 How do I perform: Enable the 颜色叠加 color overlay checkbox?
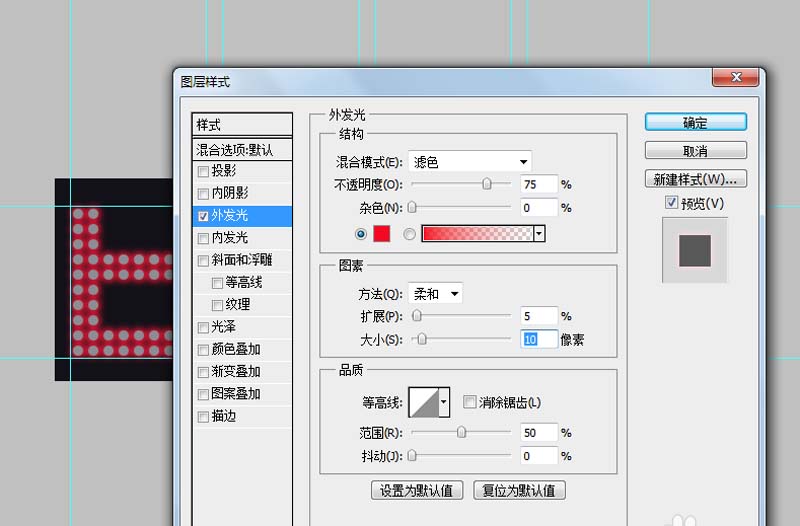pyautogui.click(x=203, y=350)
